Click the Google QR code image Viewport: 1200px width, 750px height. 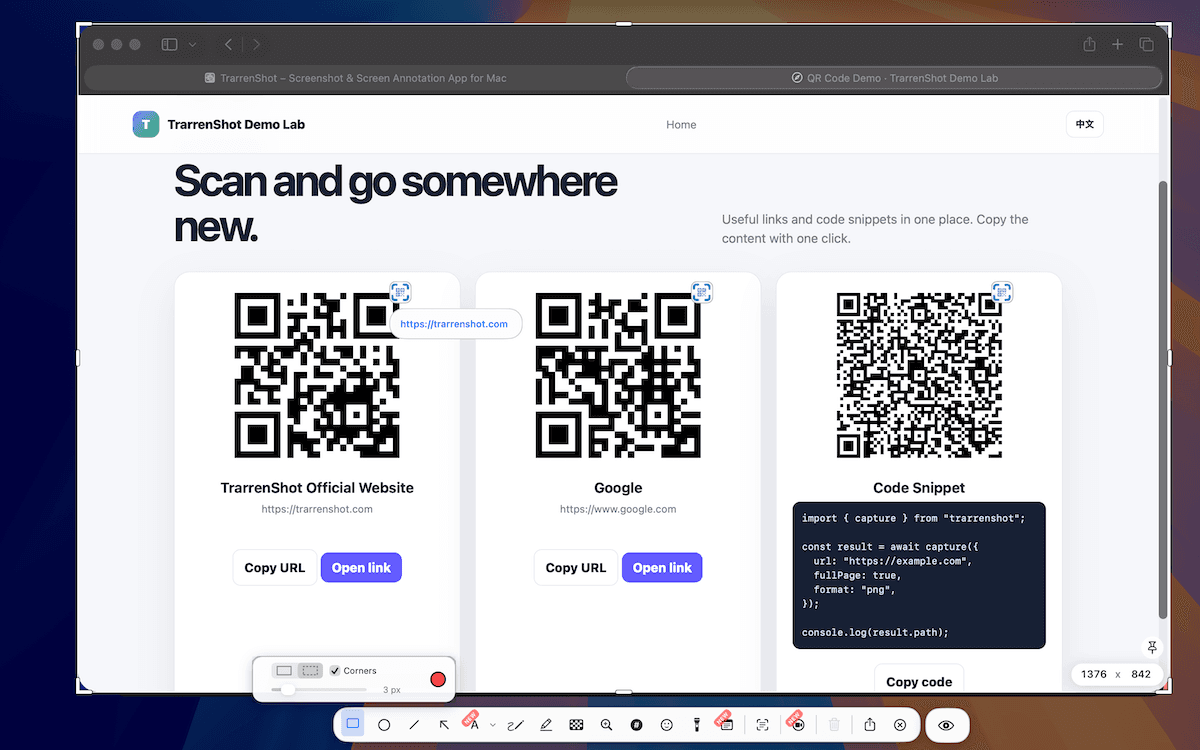pyautogui.click(x=618, y=375)
